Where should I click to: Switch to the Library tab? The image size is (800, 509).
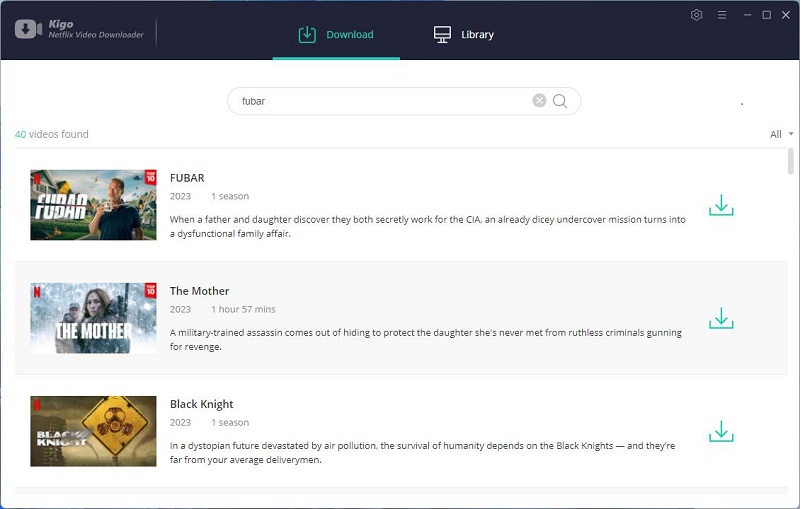pos(464,35)
